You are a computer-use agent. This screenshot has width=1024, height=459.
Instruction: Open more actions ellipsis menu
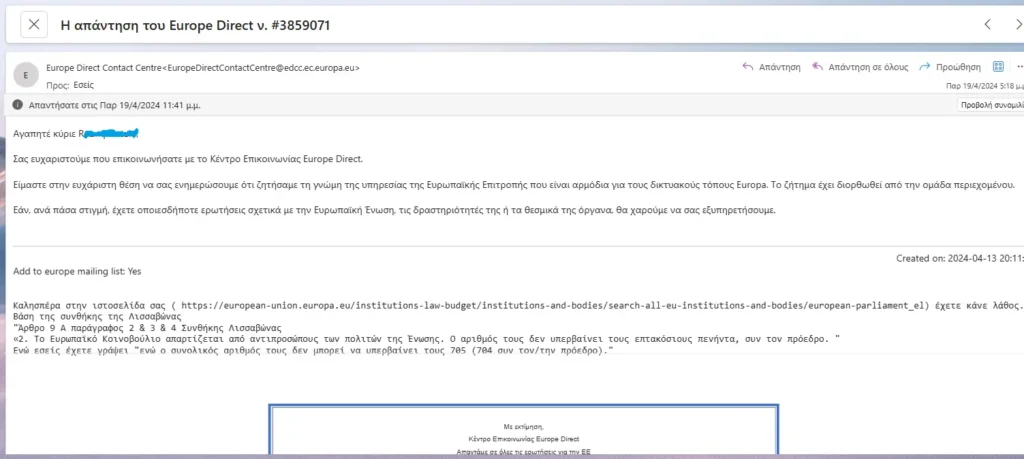[x=1019, y=67]
